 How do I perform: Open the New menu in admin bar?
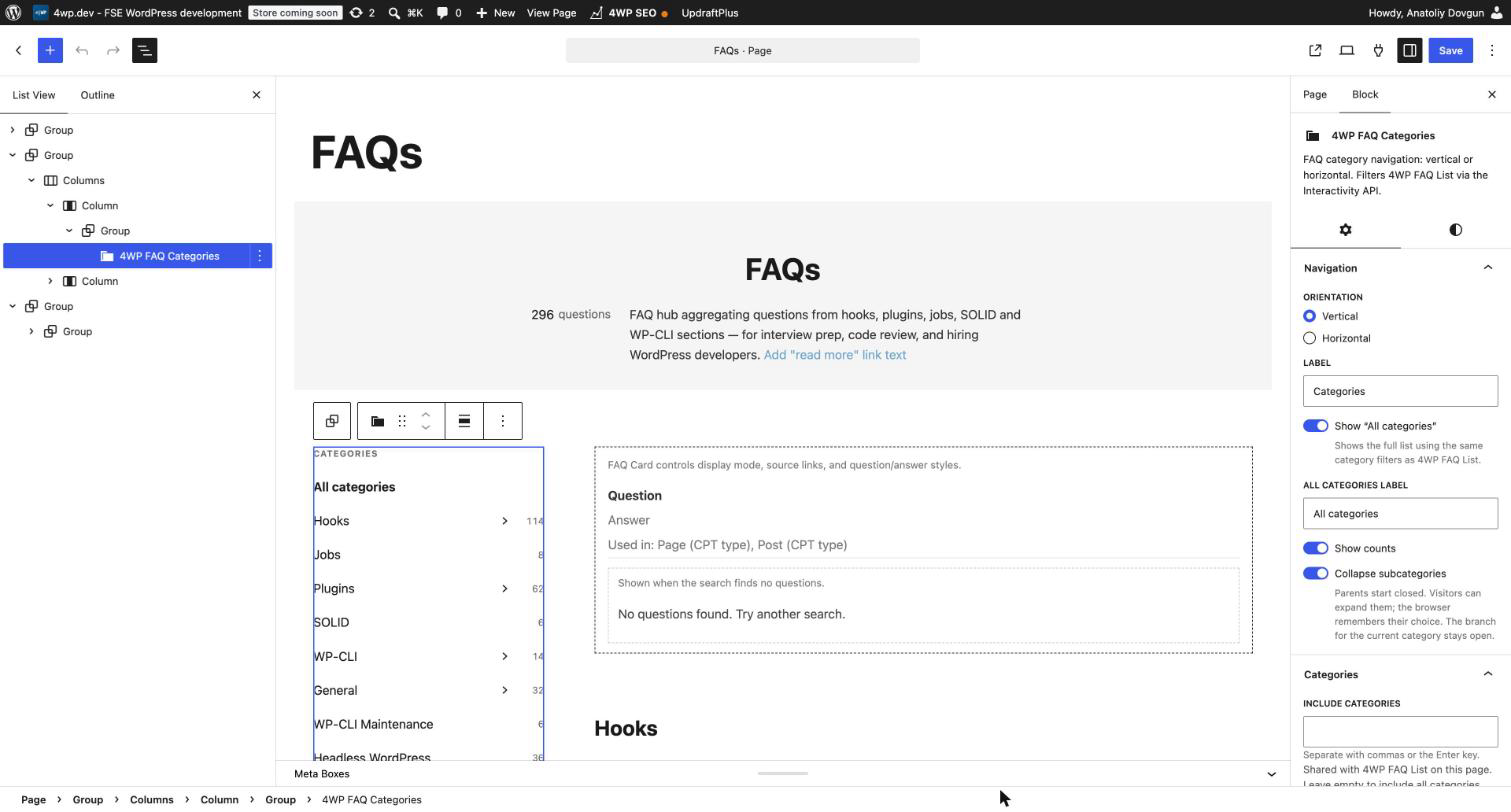(x=495, y=13)
